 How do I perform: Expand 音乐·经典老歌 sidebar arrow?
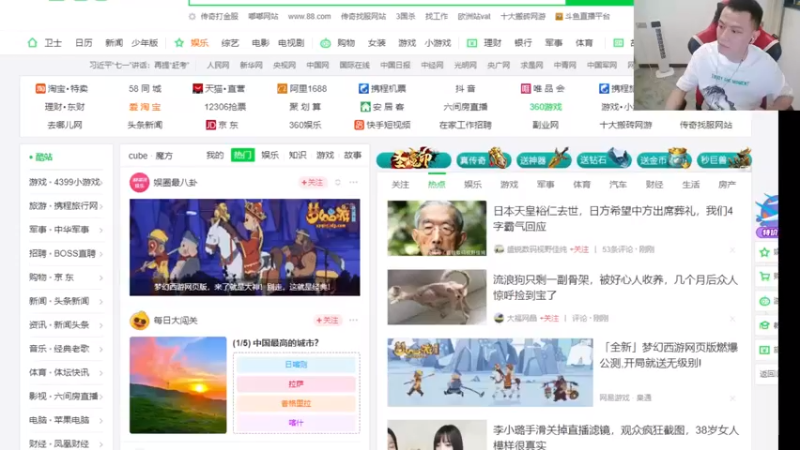point(101,349)
